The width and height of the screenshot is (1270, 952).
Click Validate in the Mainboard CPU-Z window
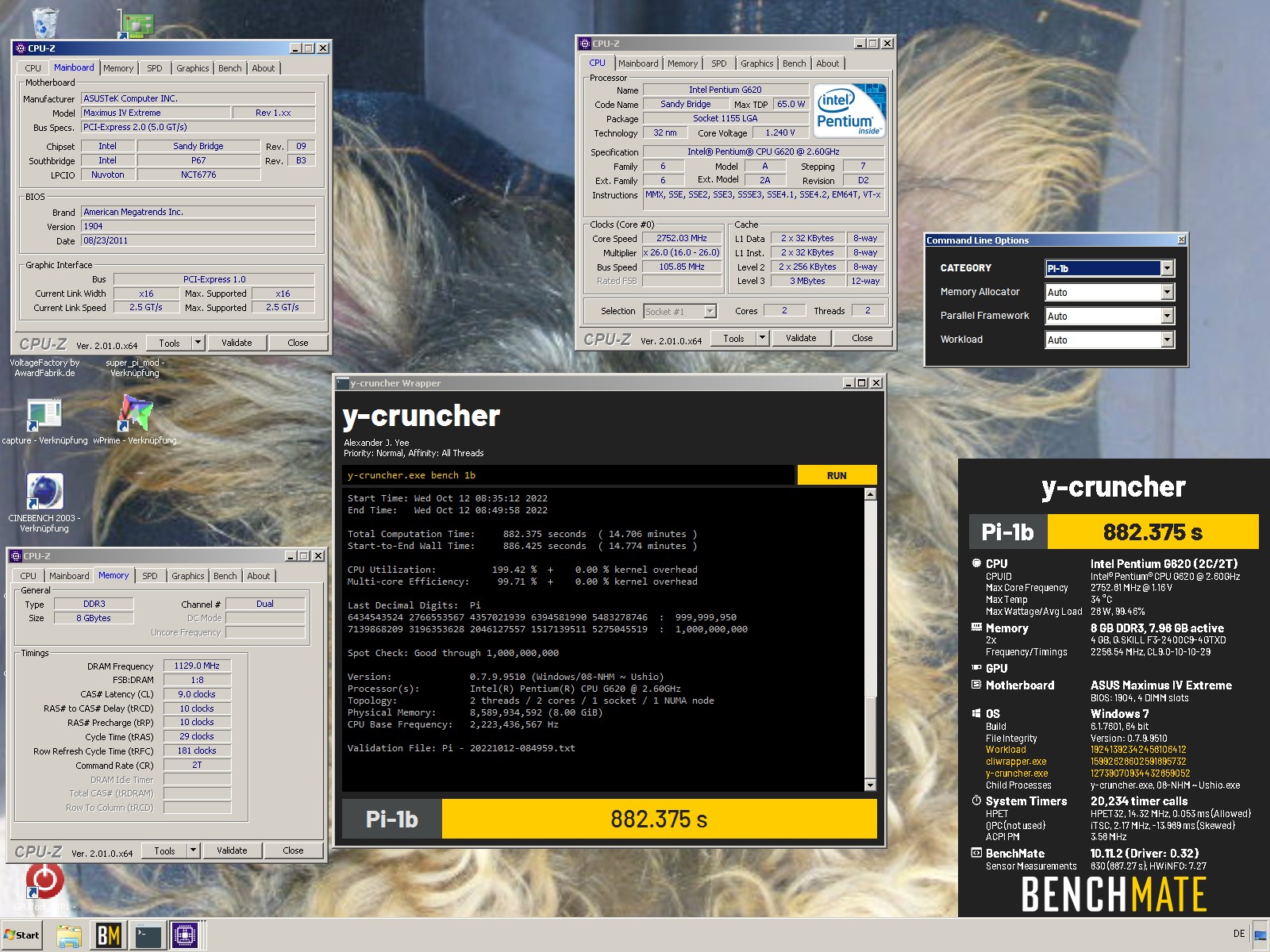coord(237,343)
